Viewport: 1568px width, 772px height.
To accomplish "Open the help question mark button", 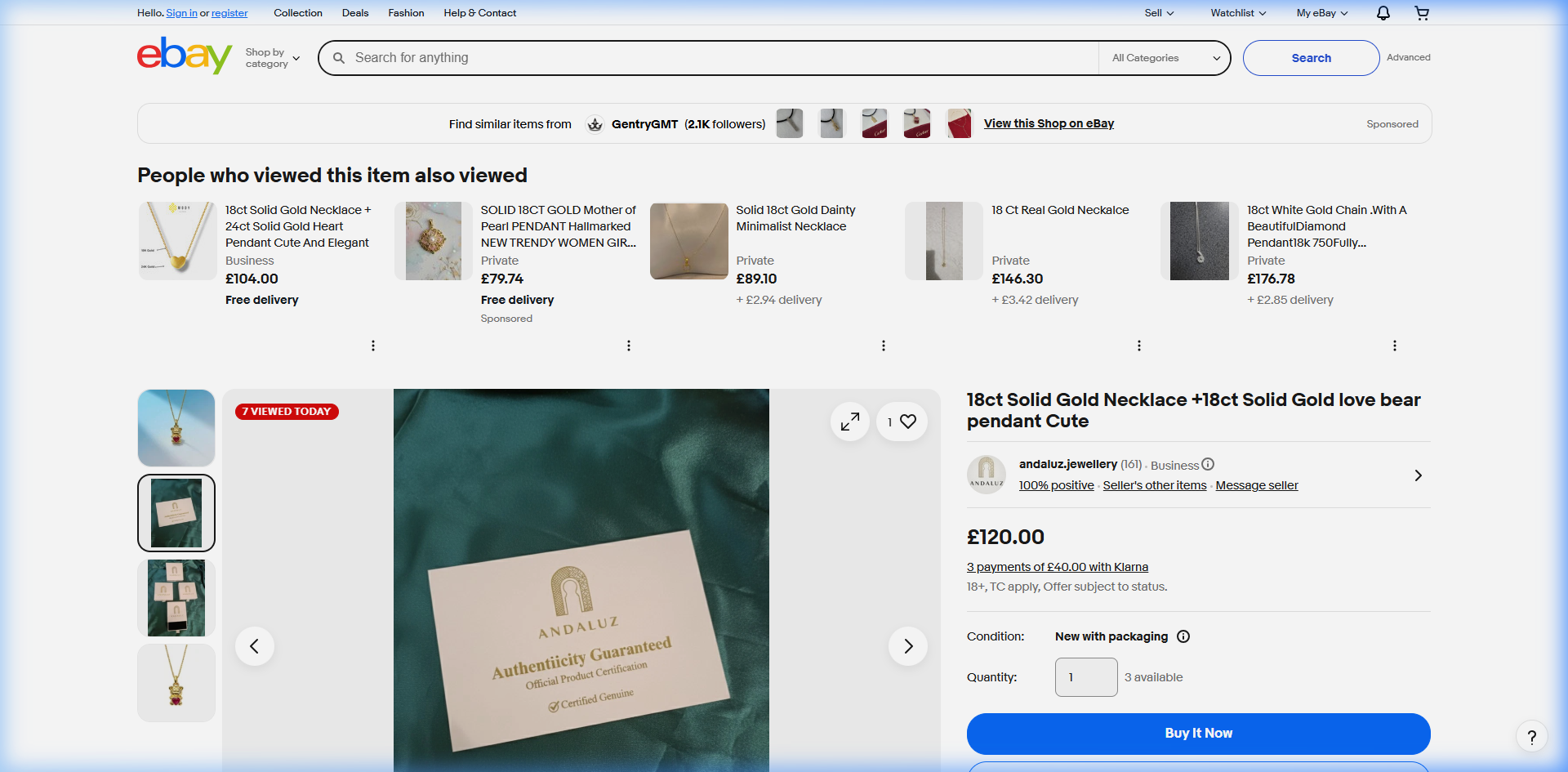I will tap(1531, 736).
